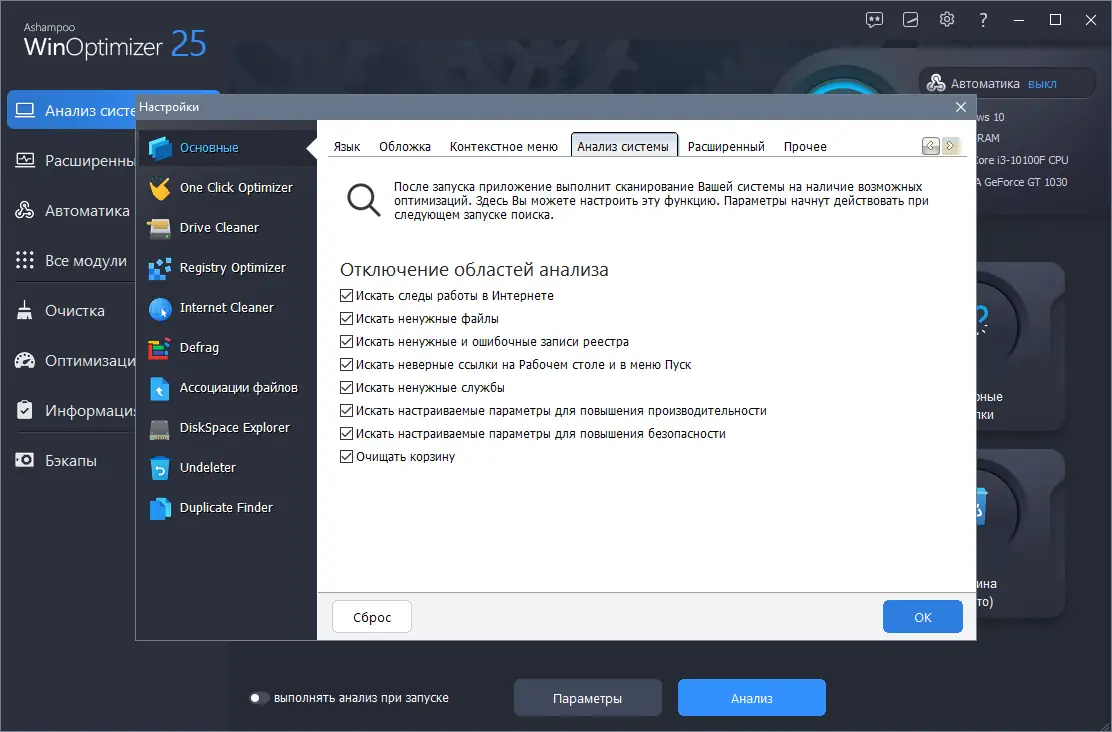
Task: Select the Internet Cleaner globe icon
Action: coord(160,308)
